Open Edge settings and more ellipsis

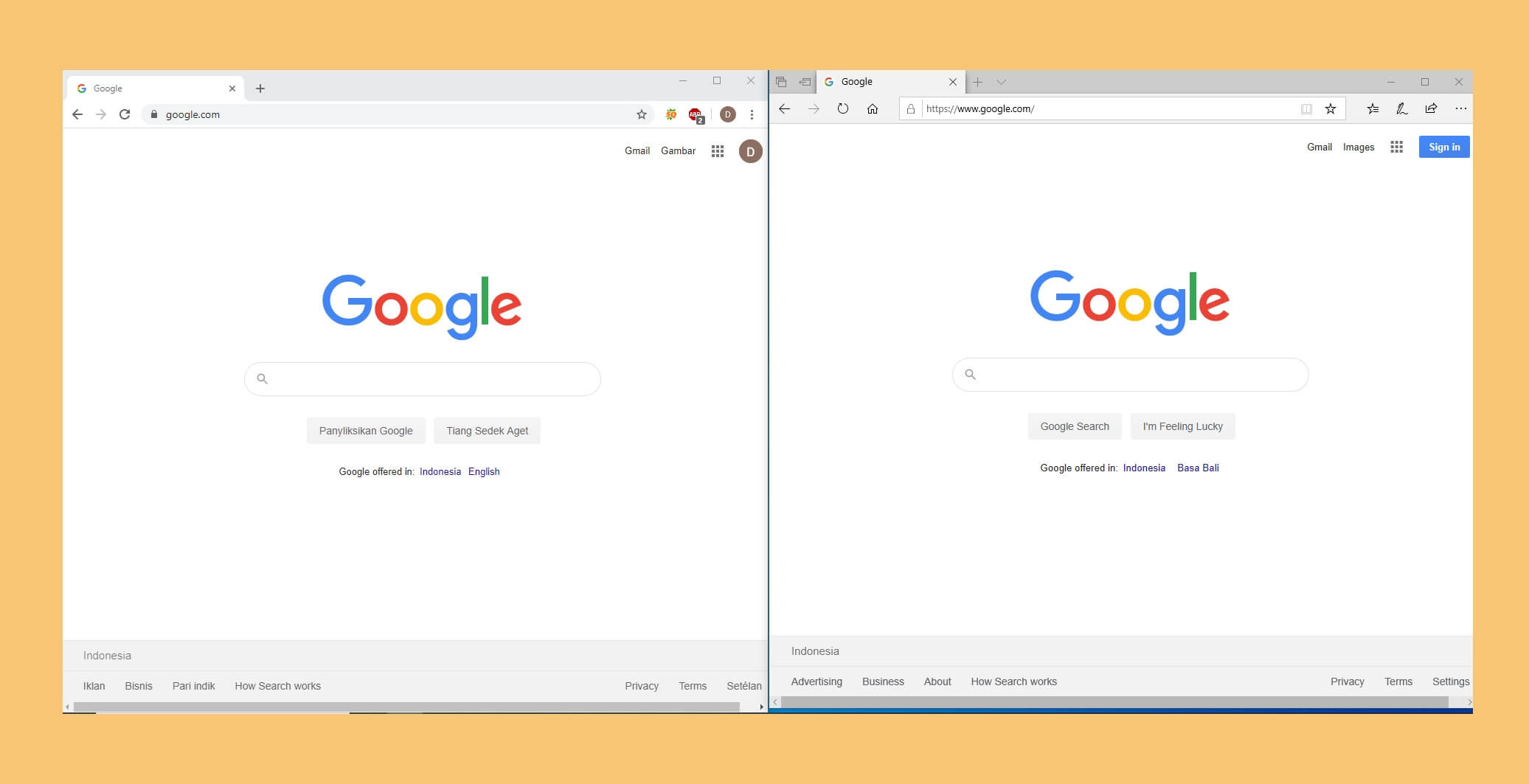(x=1460, y=108)
